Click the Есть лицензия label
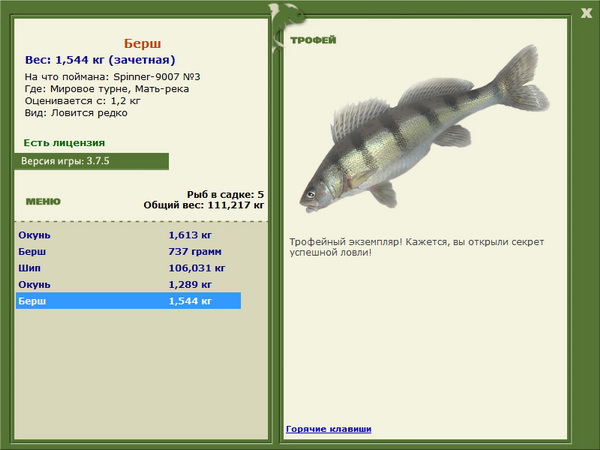Screen dimensions: 600x450 [x=64, y=143]
